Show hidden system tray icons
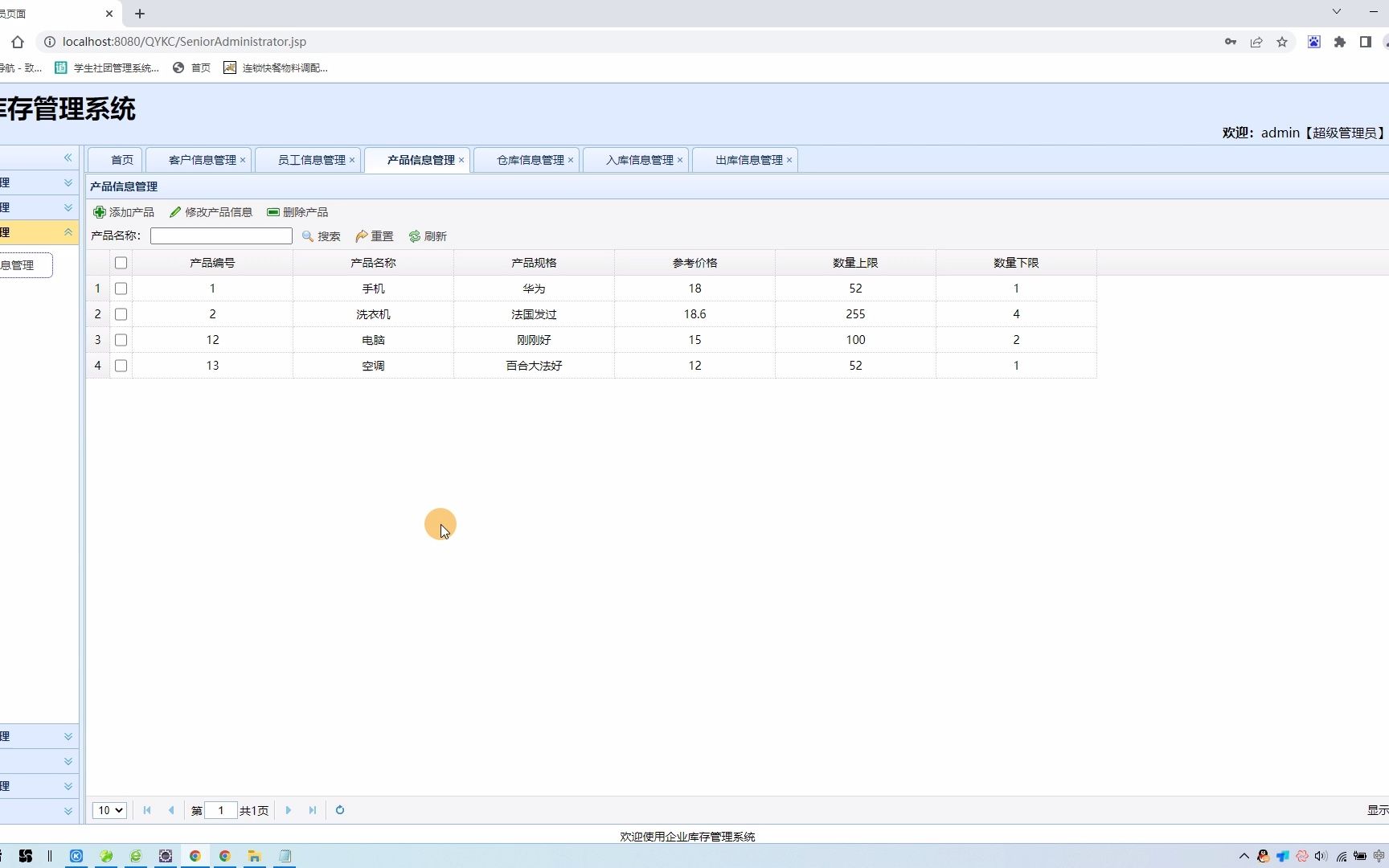 pos(1244,856)
